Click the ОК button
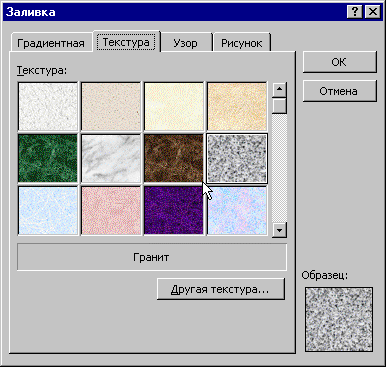 [340, 62]
